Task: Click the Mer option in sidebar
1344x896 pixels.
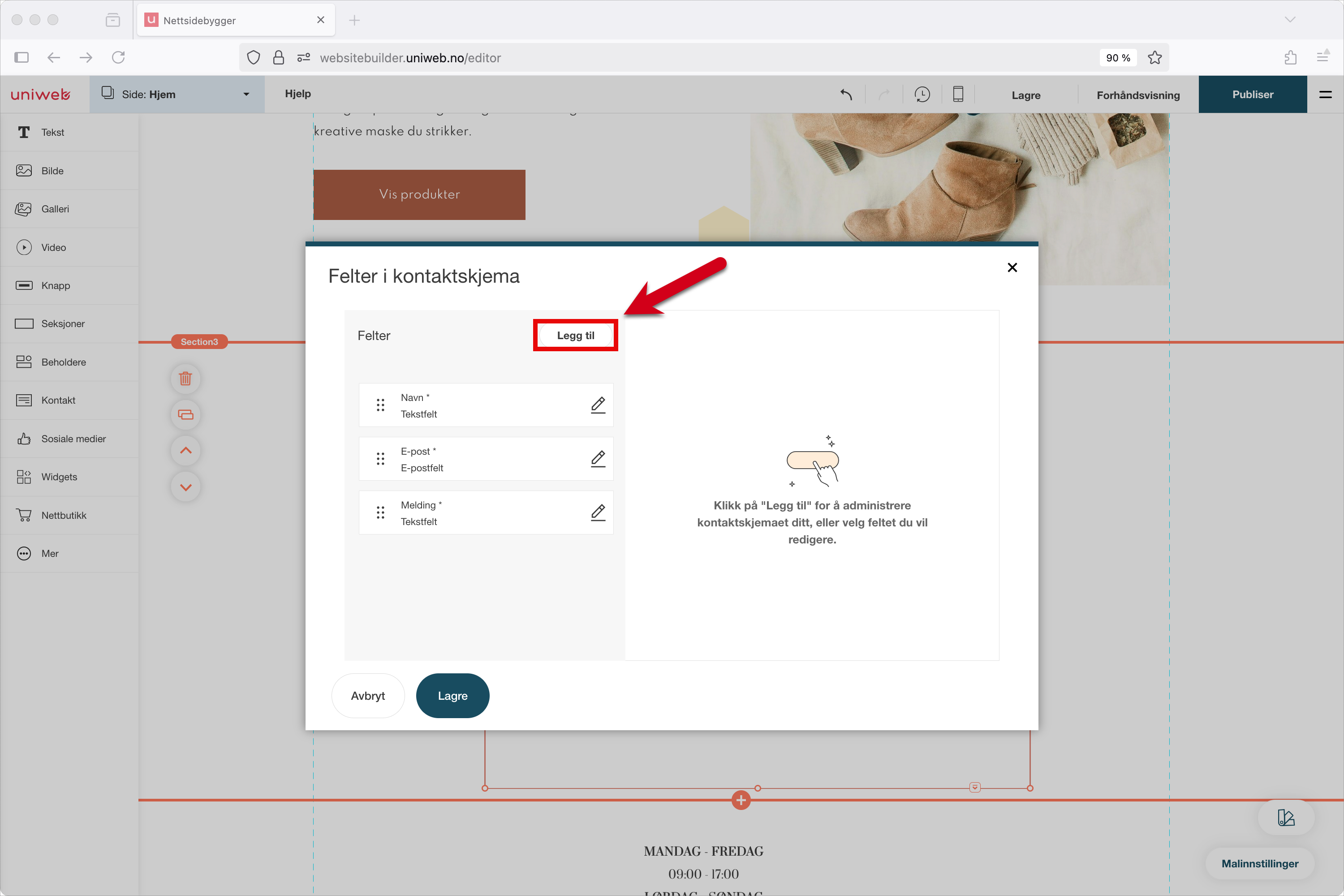Action: point(69,553)
